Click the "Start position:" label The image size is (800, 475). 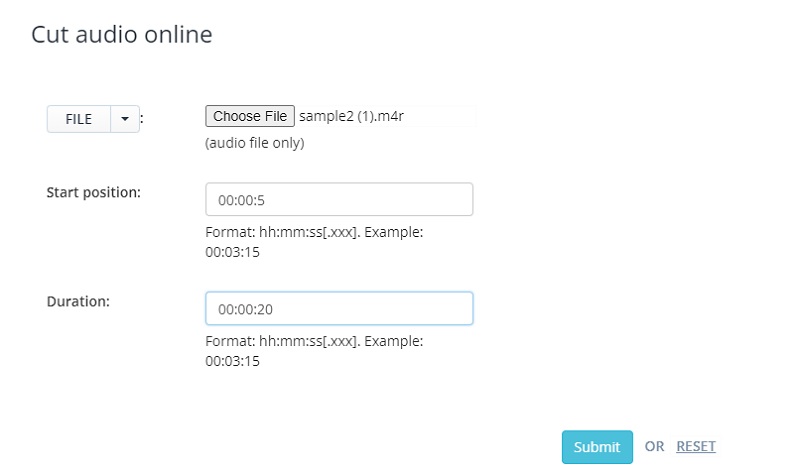[94, 192]
